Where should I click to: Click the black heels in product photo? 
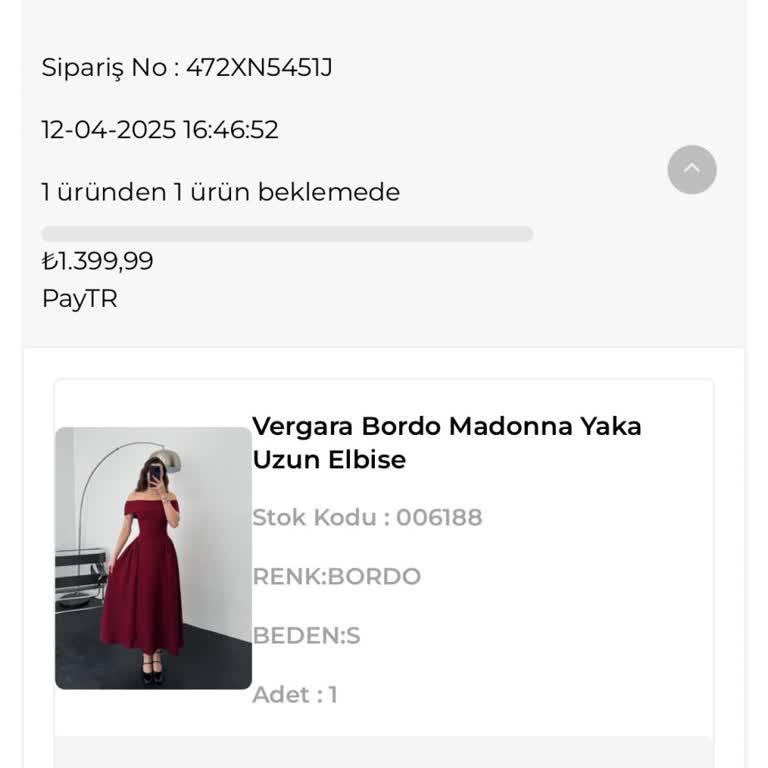click(x=151, y=671)
